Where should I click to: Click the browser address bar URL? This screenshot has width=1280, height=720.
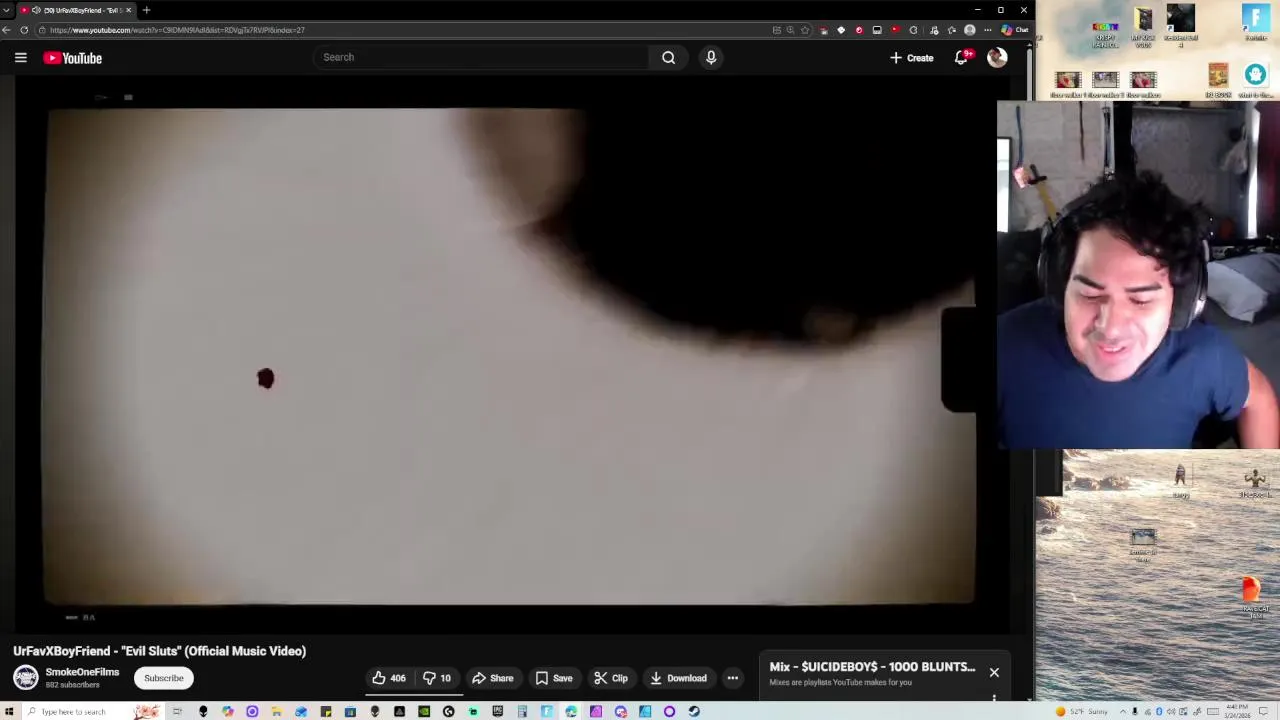[x=177, y=30]
